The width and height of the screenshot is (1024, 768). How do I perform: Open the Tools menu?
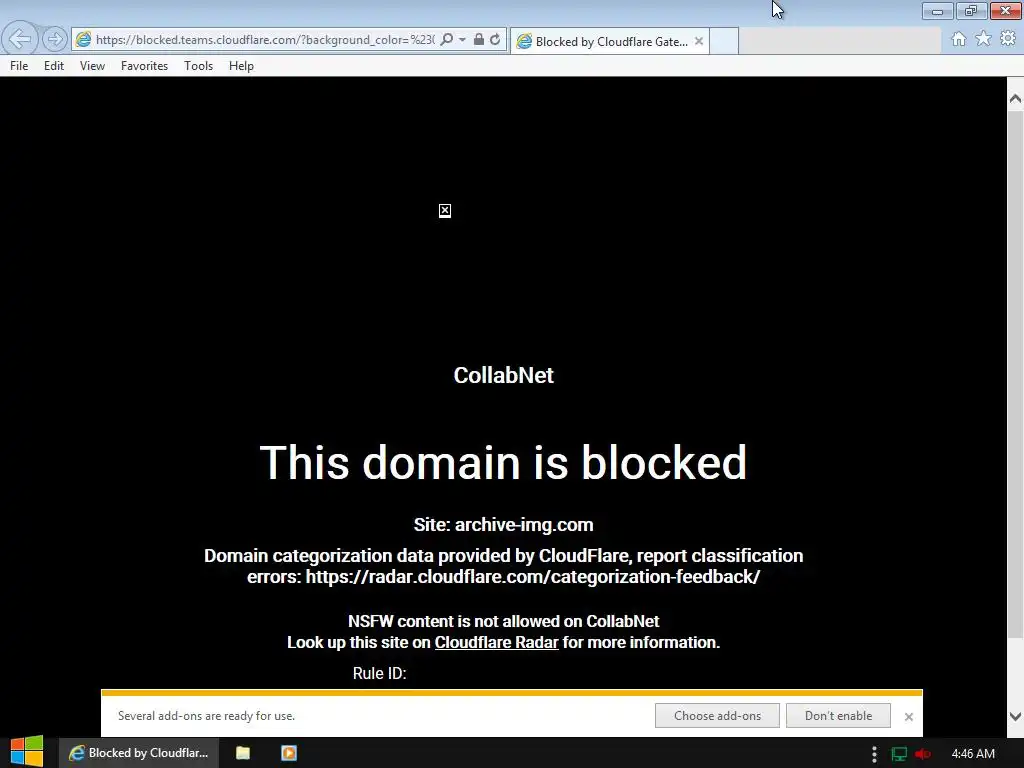(199, 66)
